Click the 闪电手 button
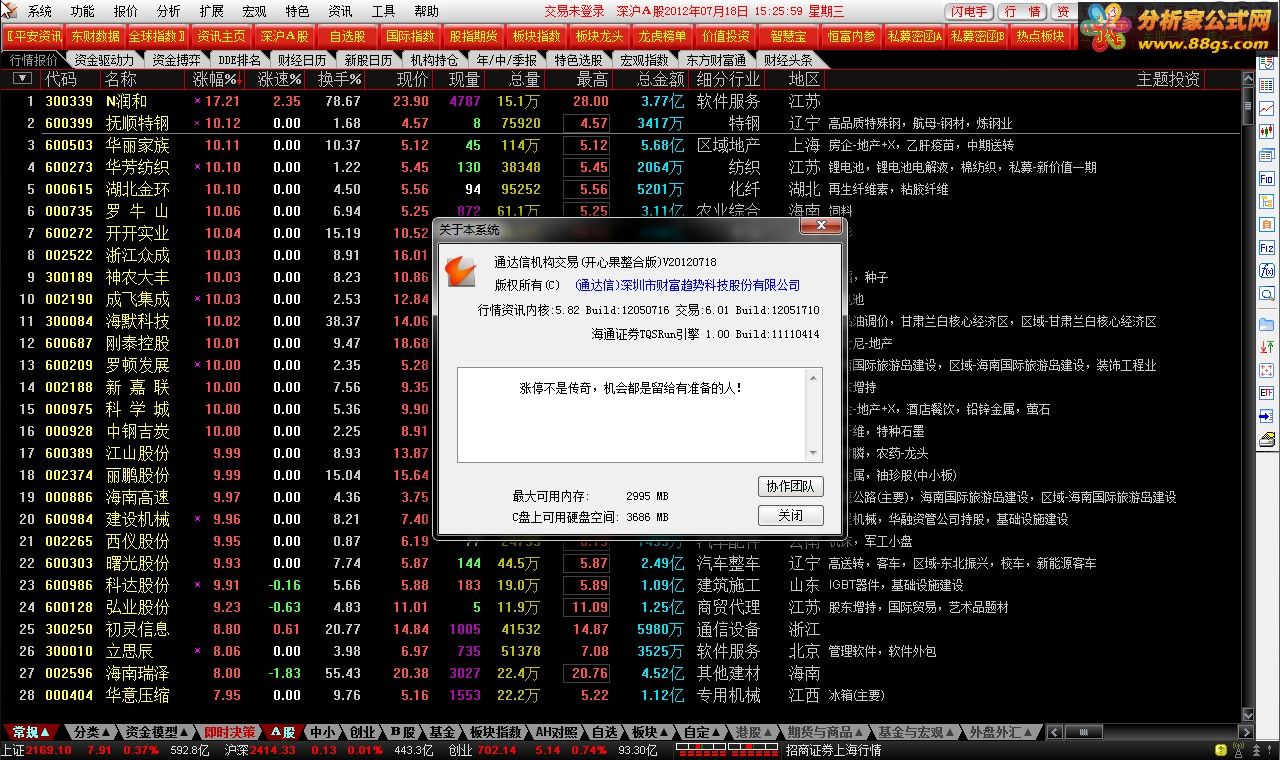The width and height of the screenshot is (1280, 760). point(967,12)
